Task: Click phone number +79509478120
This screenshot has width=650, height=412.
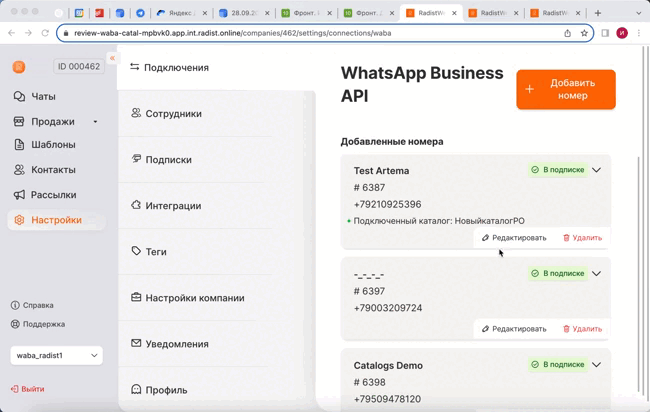Action: click(x=388, y=399)
